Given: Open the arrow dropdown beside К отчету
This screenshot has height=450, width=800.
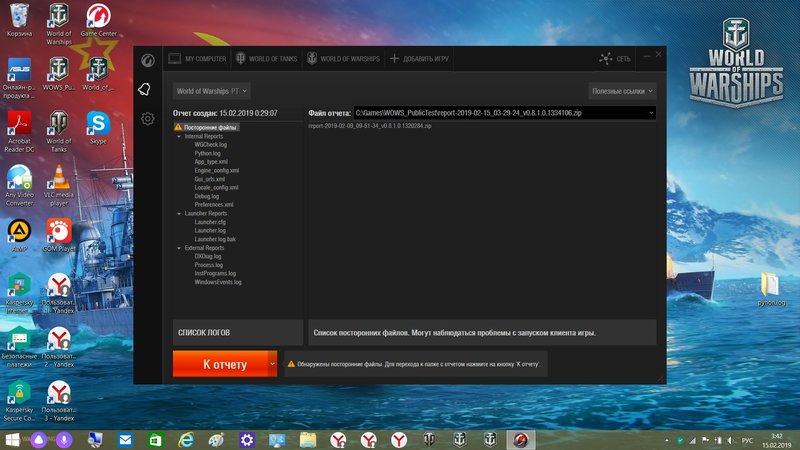Looking at the screenshot, I should [272, 364].
